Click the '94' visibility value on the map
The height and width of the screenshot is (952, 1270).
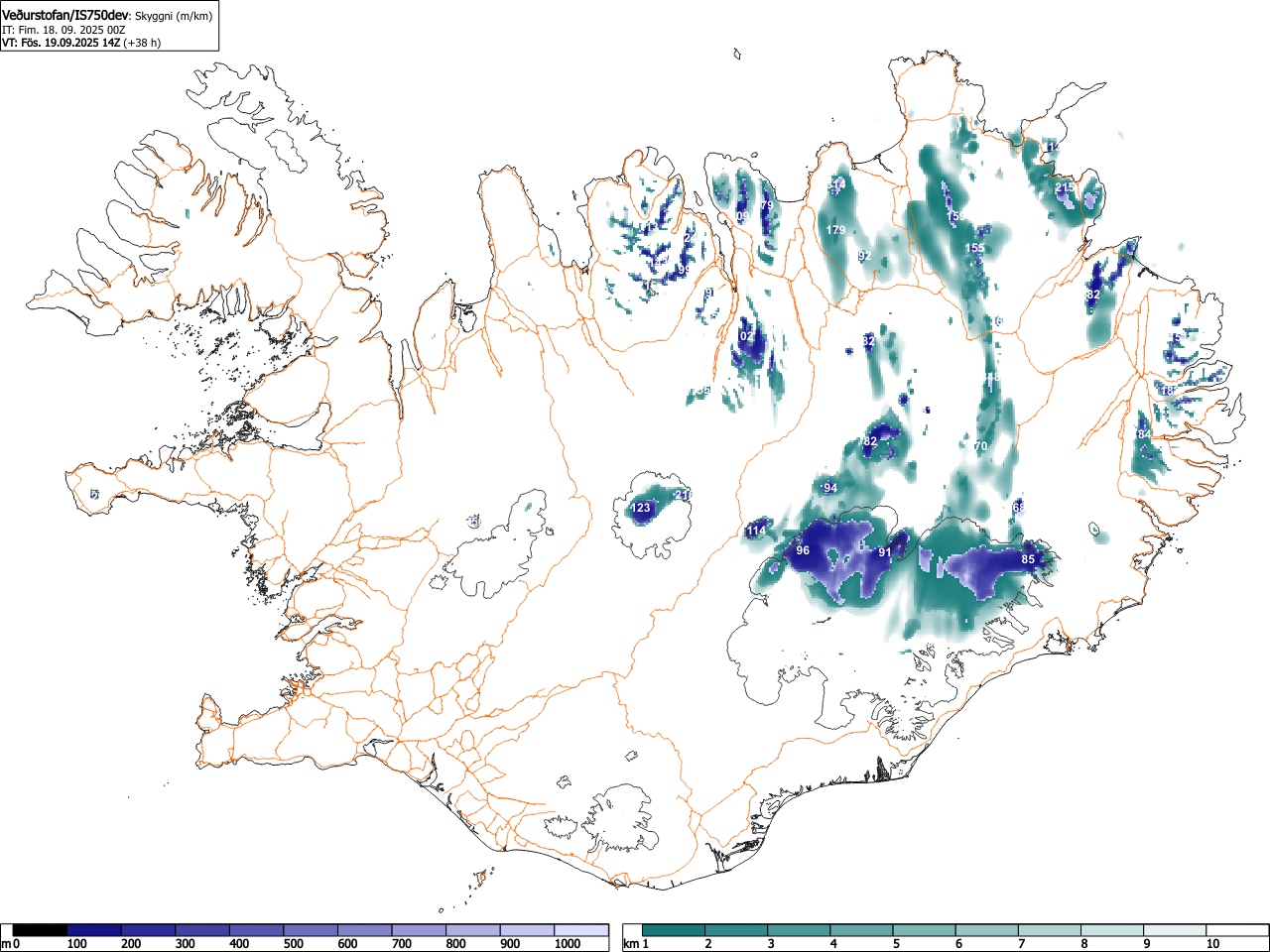click(830, 488)
